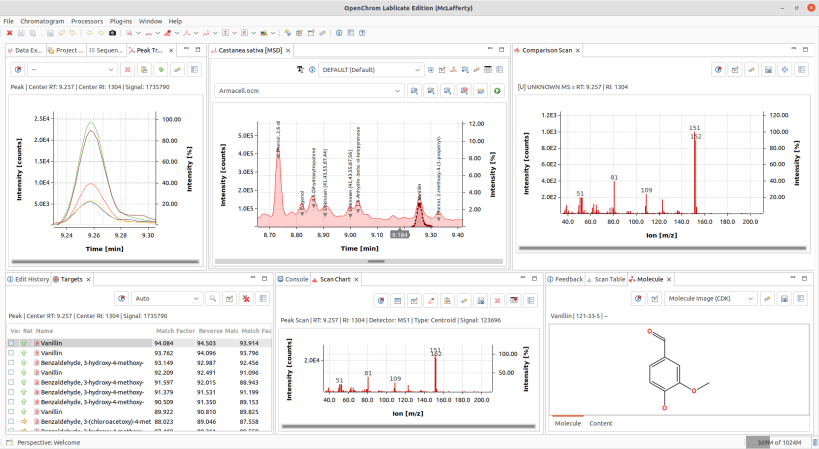Open Molecule panel settings icon at toolbar end
819x449 pixels.
point(801,299)
